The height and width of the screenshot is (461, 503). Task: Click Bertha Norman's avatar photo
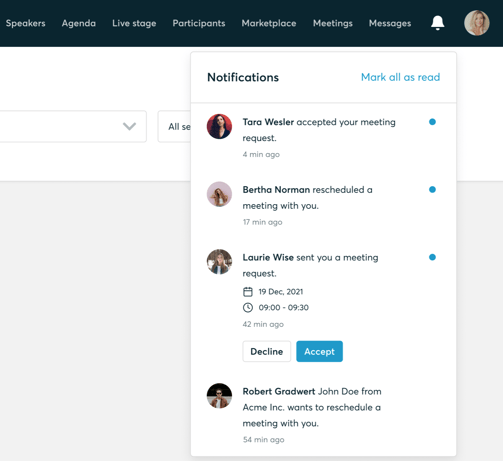click(x=219, y=194)
